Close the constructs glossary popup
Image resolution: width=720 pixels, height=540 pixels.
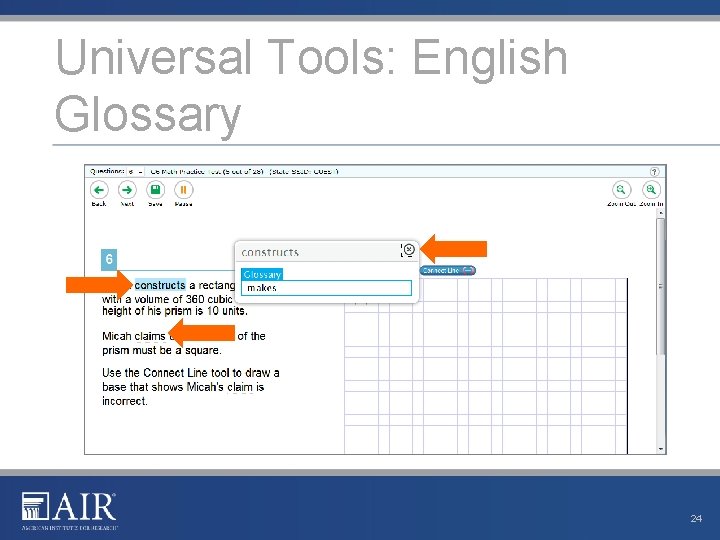[x=409, y=250]
